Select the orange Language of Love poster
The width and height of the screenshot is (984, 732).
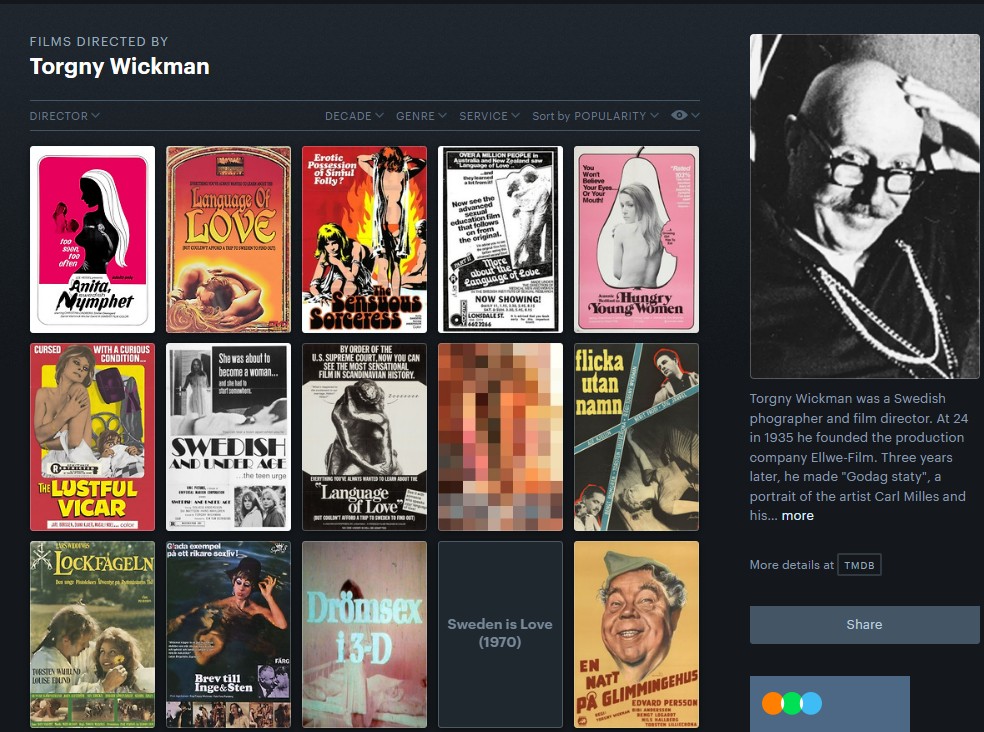[x=228, y=239]
